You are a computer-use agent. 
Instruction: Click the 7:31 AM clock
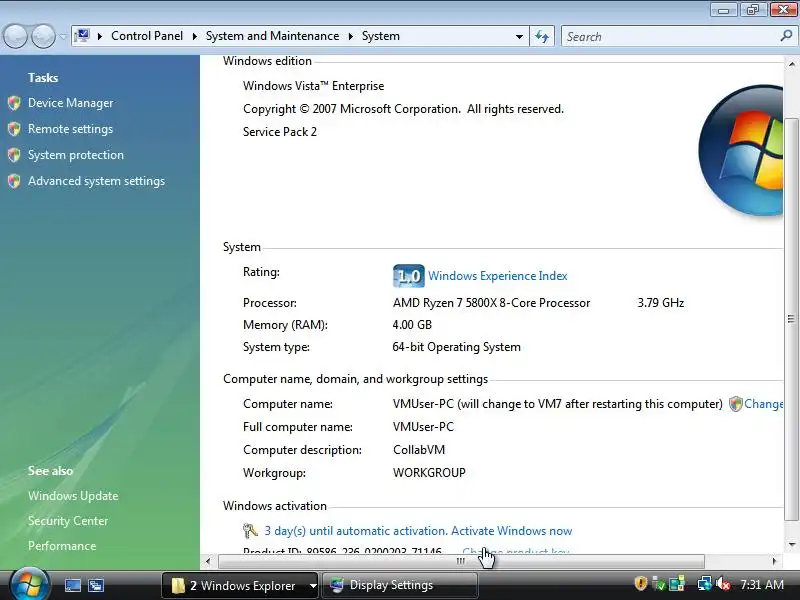pos(762,584)
